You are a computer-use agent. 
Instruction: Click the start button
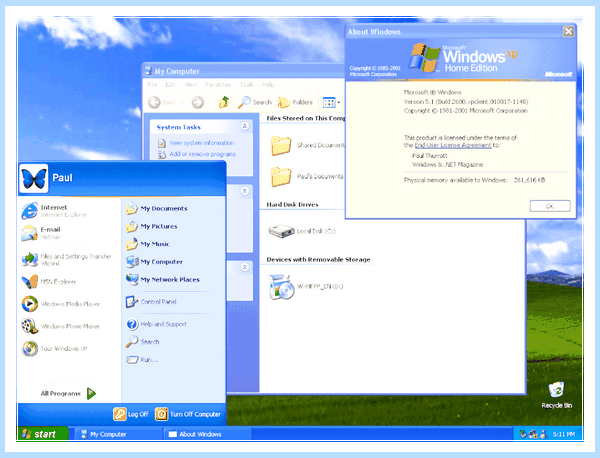43,434
